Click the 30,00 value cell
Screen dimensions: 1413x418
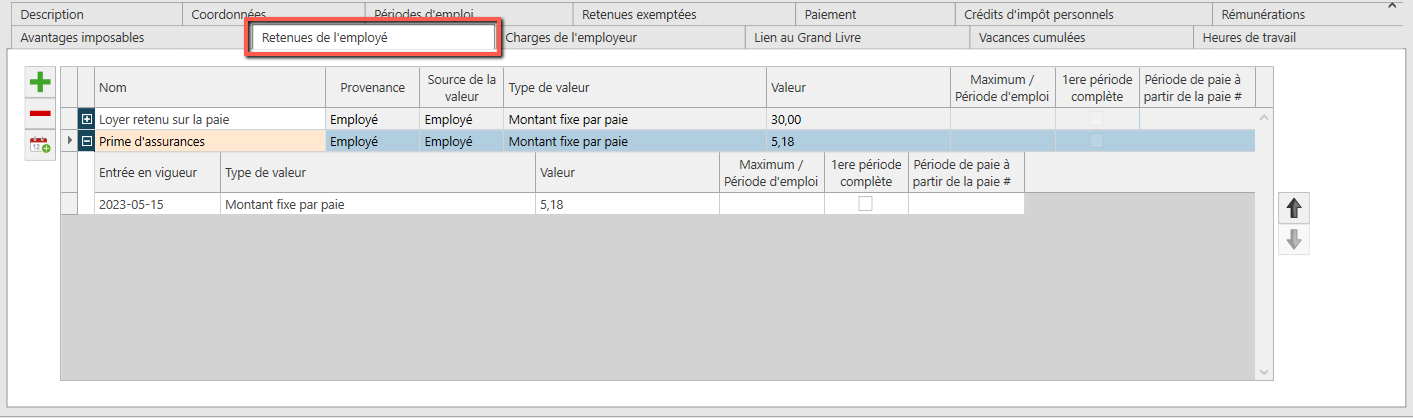pyautogui.click(x=858, y=119)
